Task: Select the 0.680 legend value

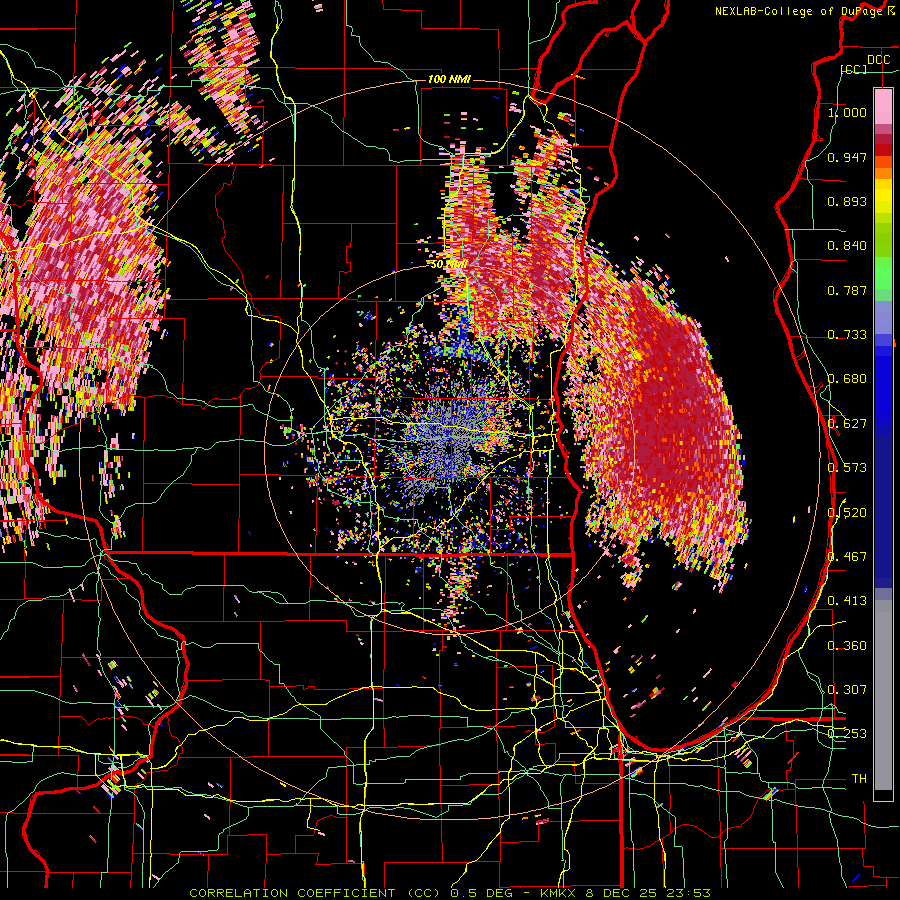Action: click(x=847, y=379)
